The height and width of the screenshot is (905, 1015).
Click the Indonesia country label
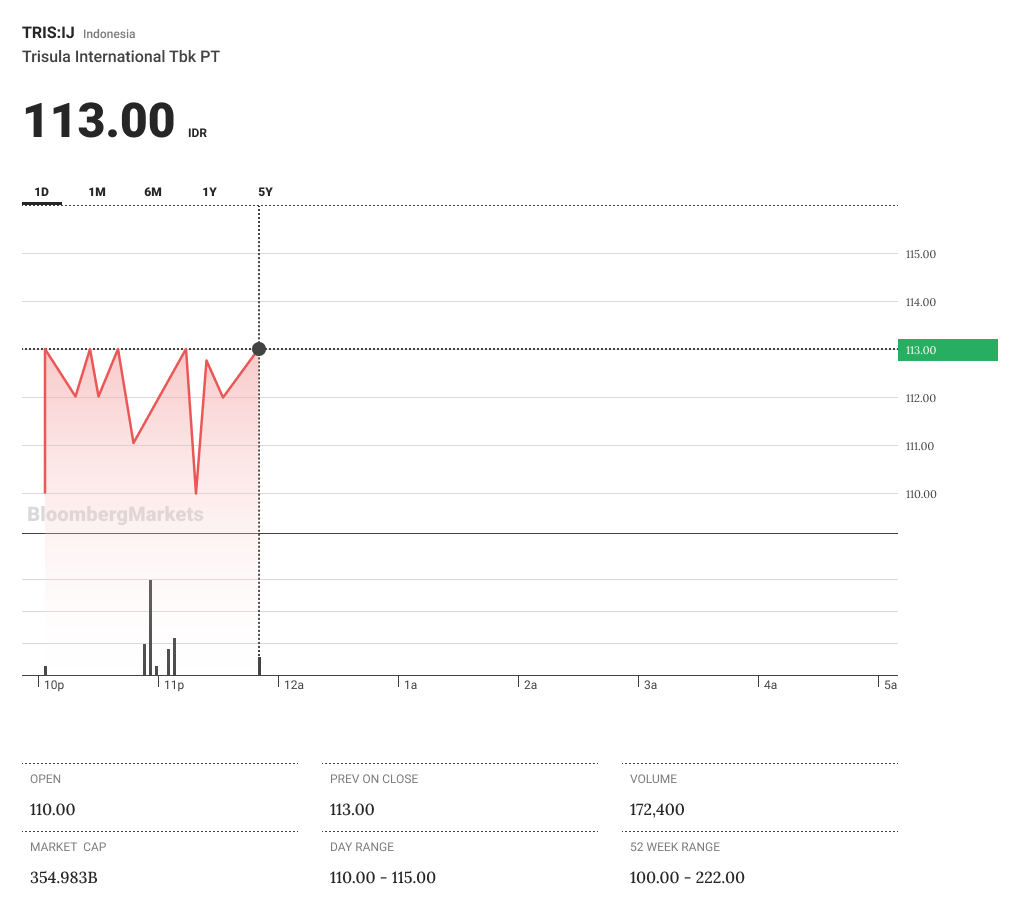coord(109,34)
